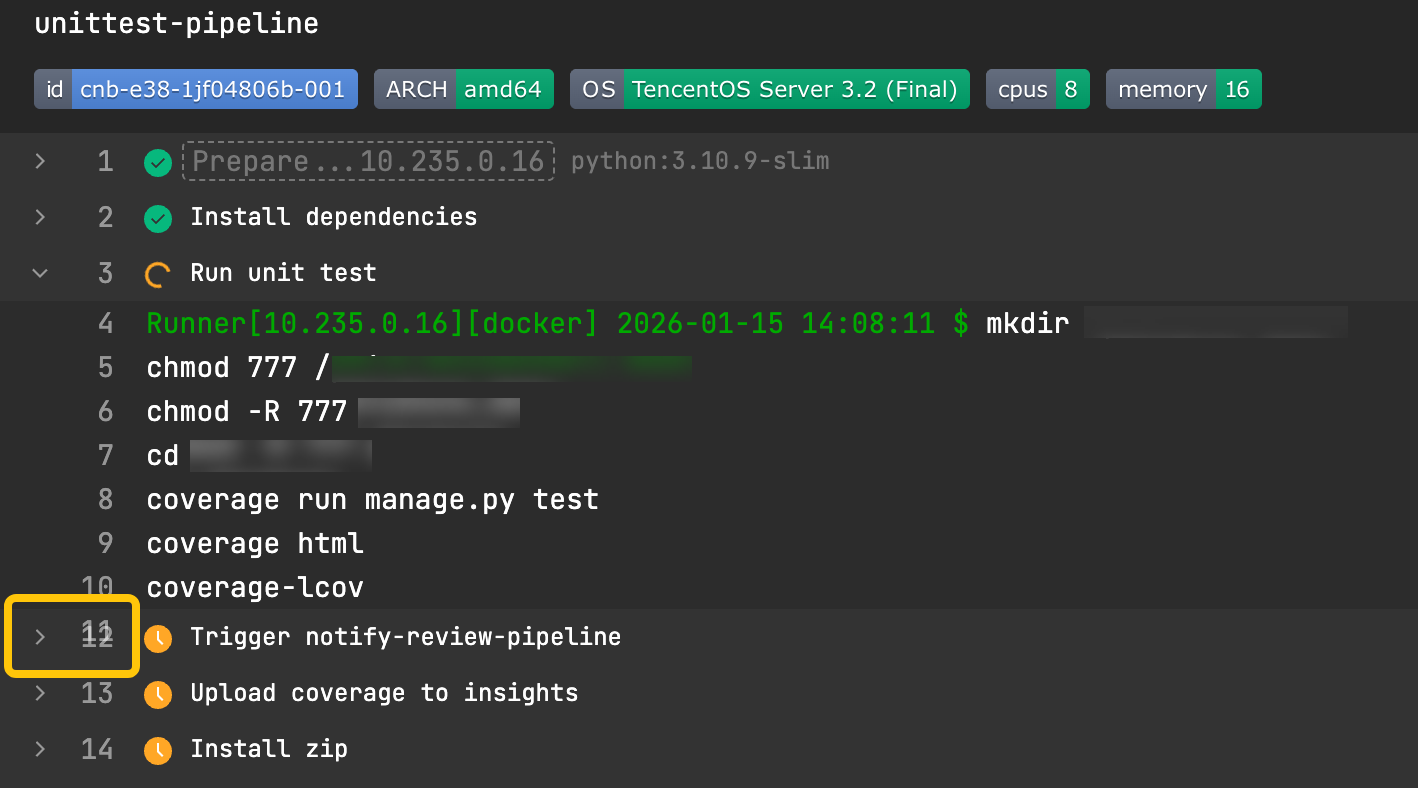Collapse the Run unit test step
Viewport: 1418px width, 788px height.
[40, 273]
